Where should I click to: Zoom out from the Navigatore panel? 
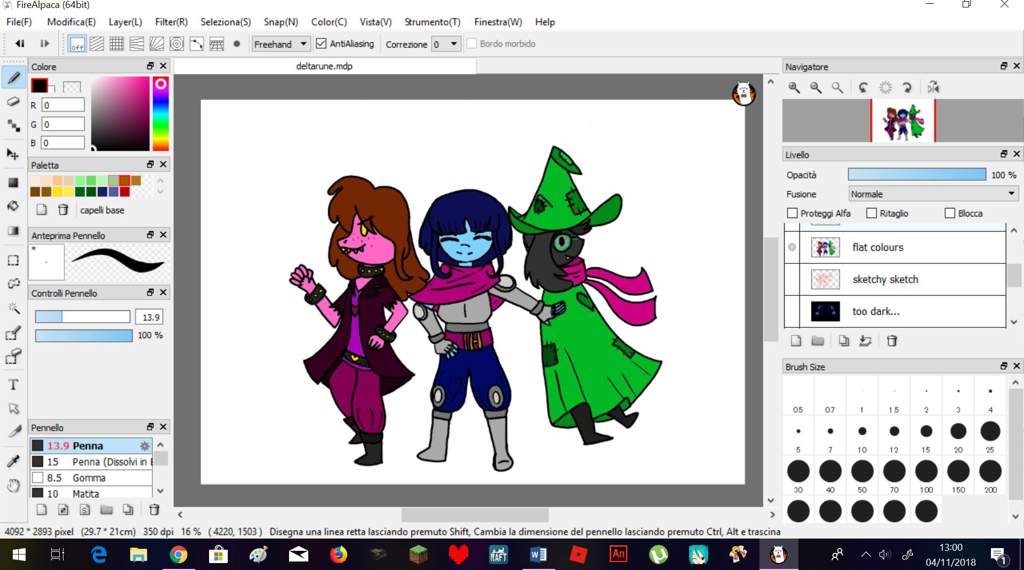[x=816, y=87]
